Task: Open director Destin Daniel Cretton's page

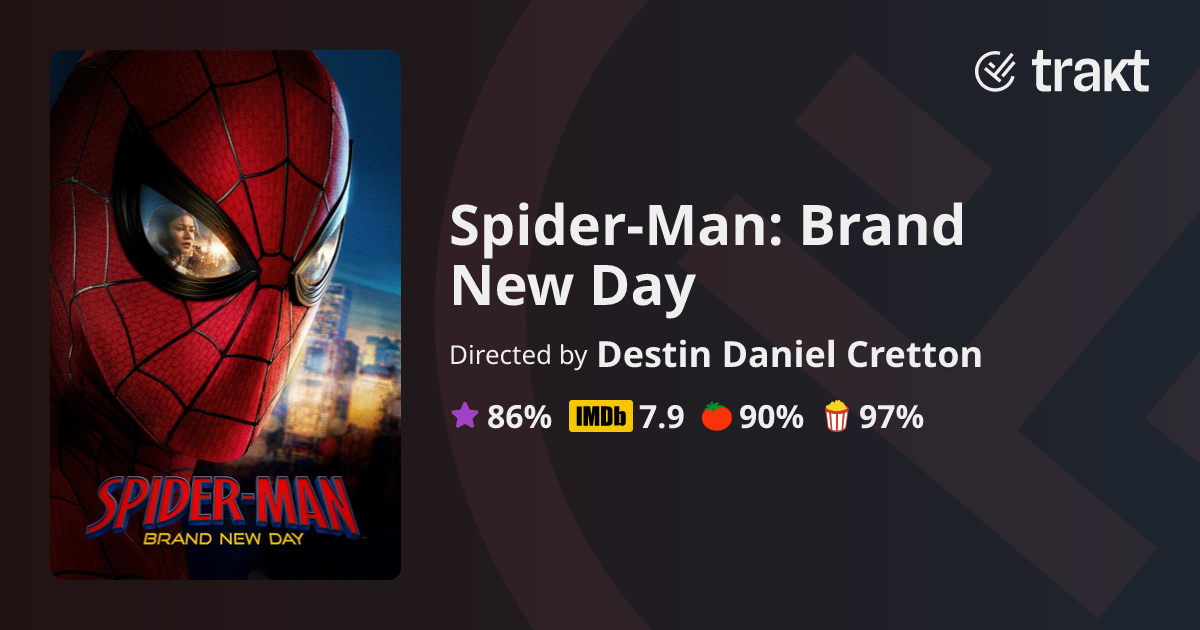Action: (789, 354)
